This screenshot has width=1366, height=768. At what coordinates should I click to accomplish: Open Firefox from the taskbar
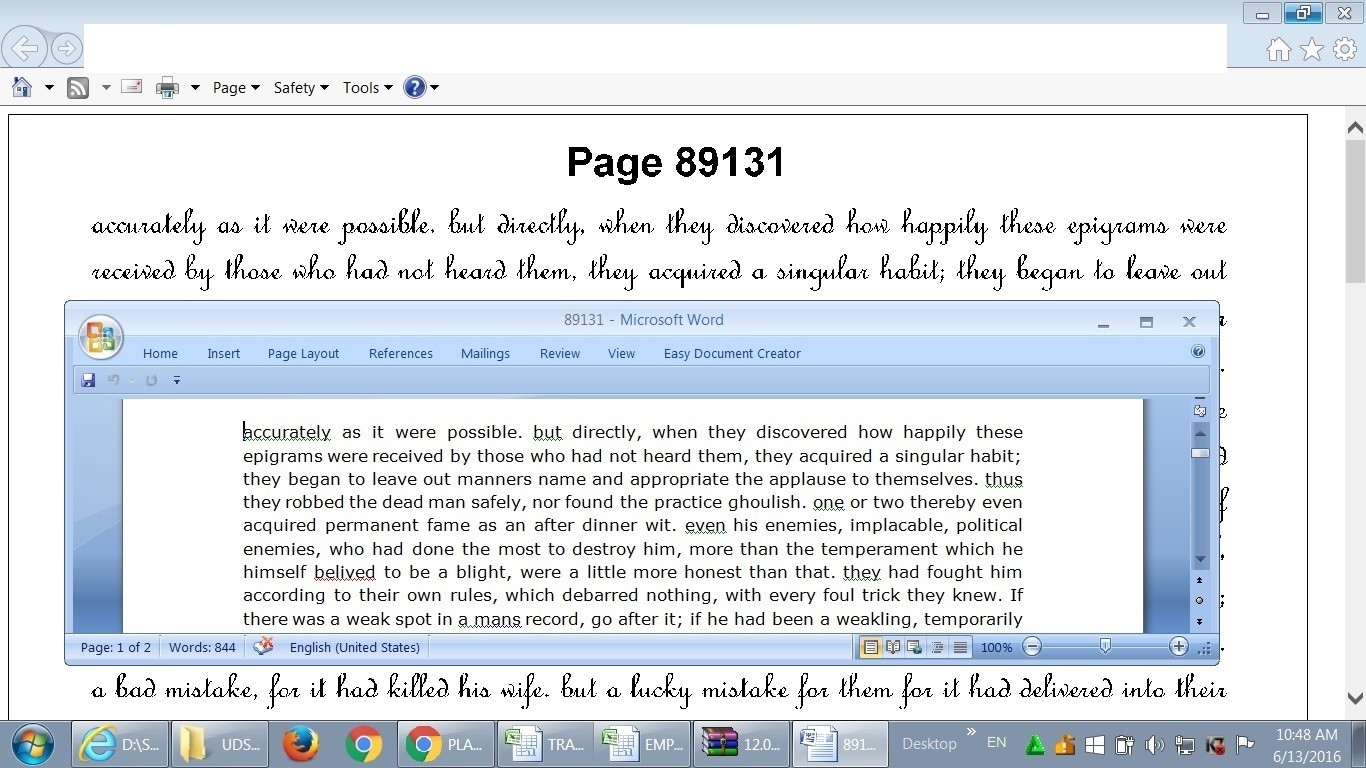300,744
